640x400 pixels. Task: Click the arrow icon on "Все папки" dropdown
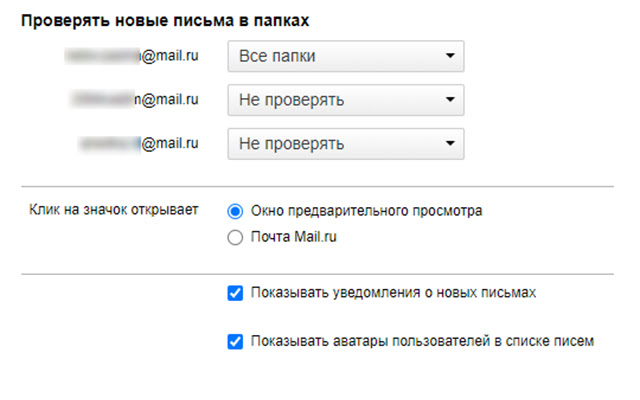tap(450, 56)
